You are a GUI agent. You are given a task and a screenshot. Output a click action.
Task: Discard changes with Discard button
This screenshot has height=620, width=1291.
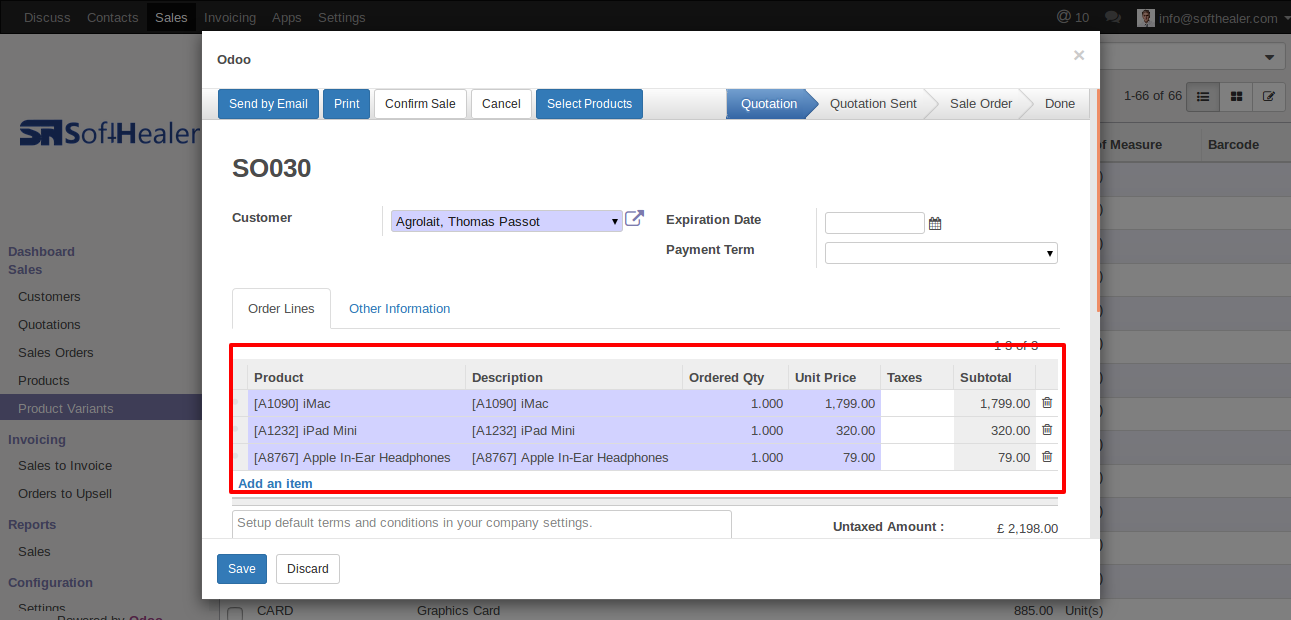coord(308,569)
